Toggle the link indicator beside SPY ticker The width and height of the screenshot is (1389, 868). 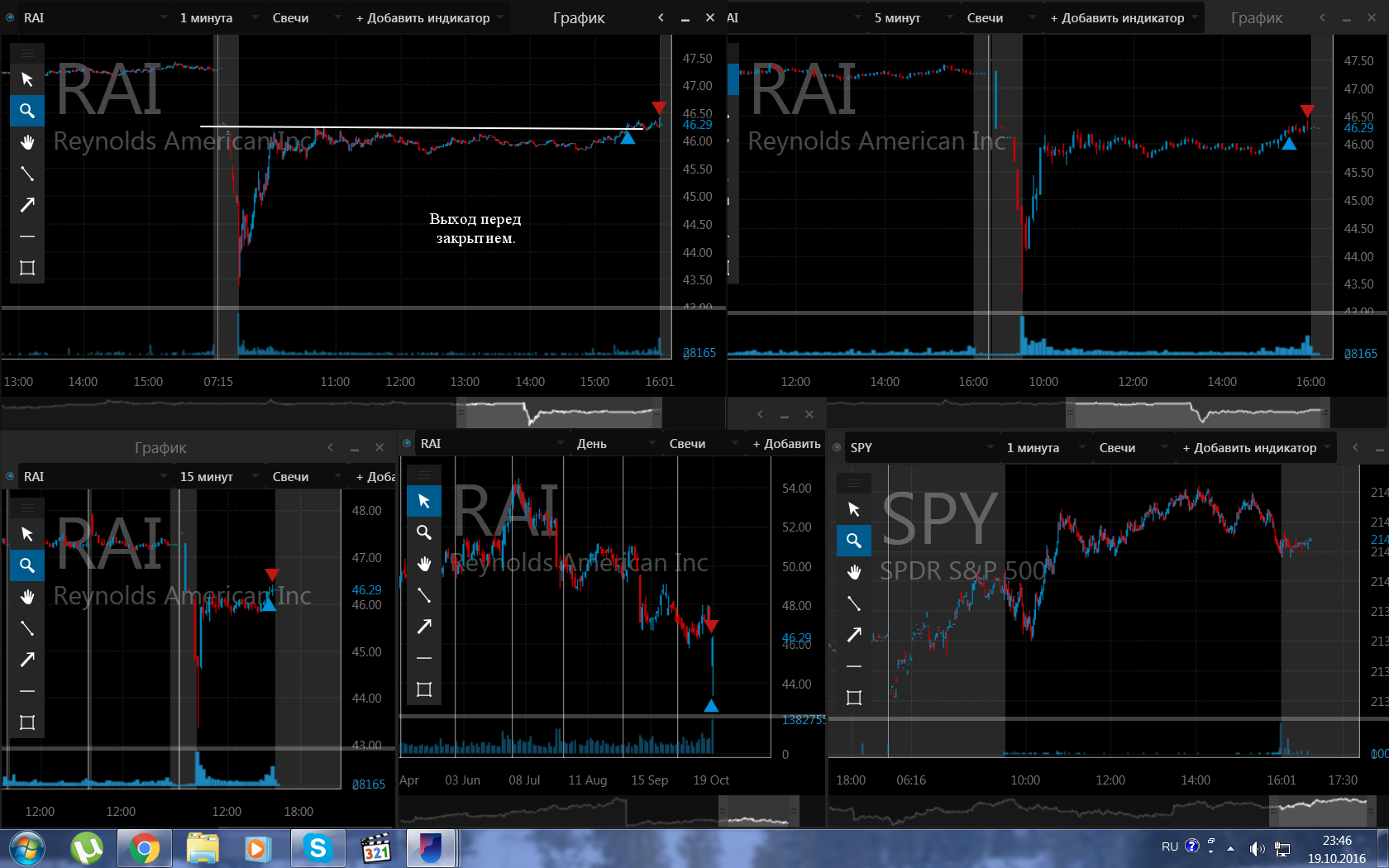(837, 447)
